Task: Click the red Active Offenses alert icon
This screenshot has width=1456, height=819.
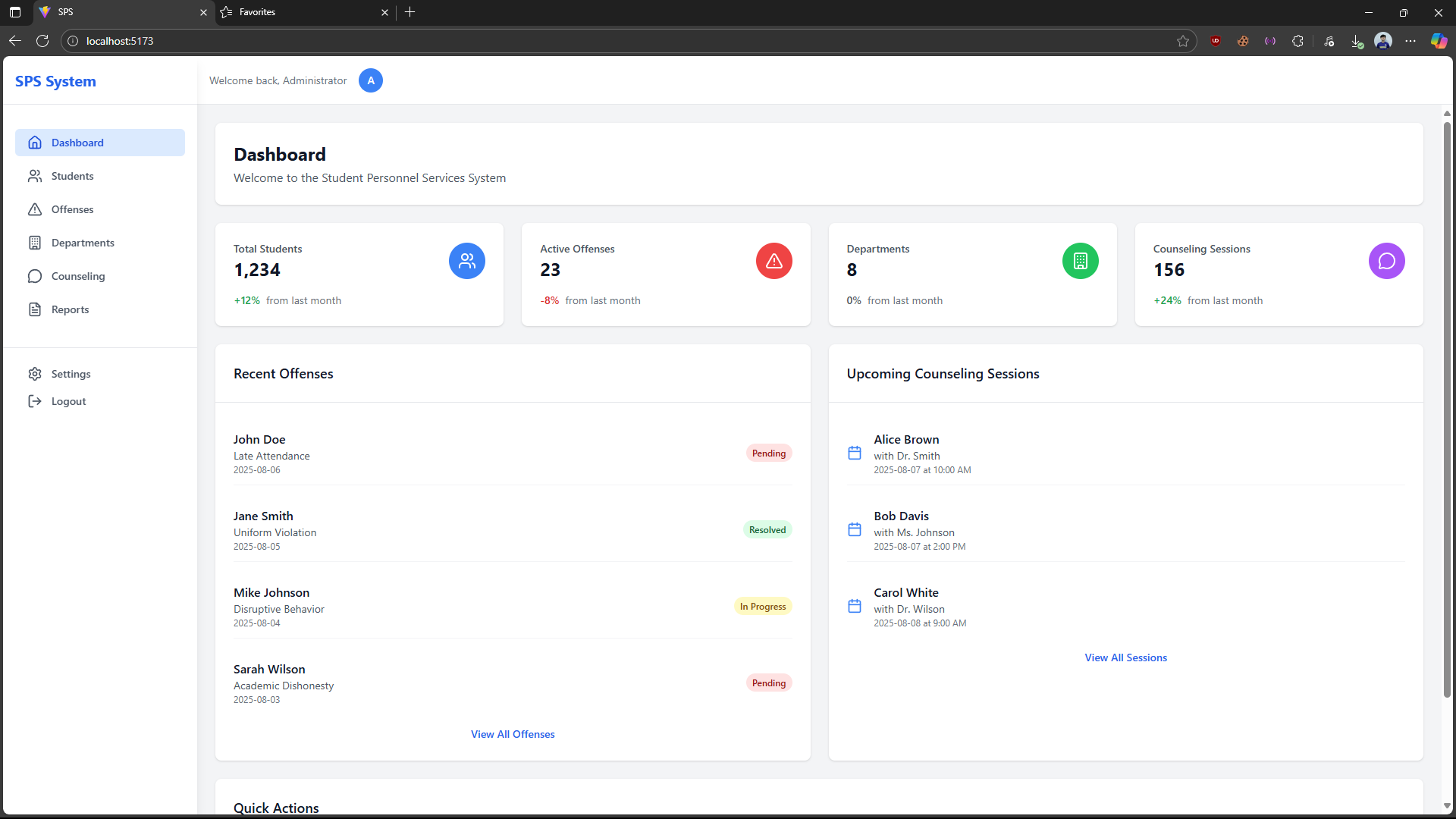Action: (774, 261)
